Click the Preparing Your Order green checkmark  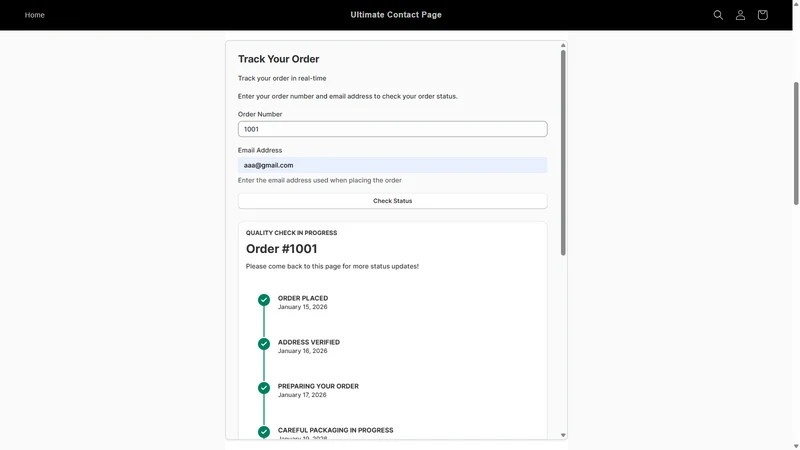coord(264,388)
